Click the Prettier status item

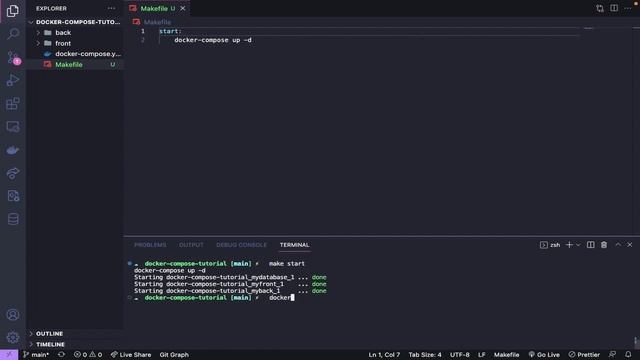pos(584,355)
